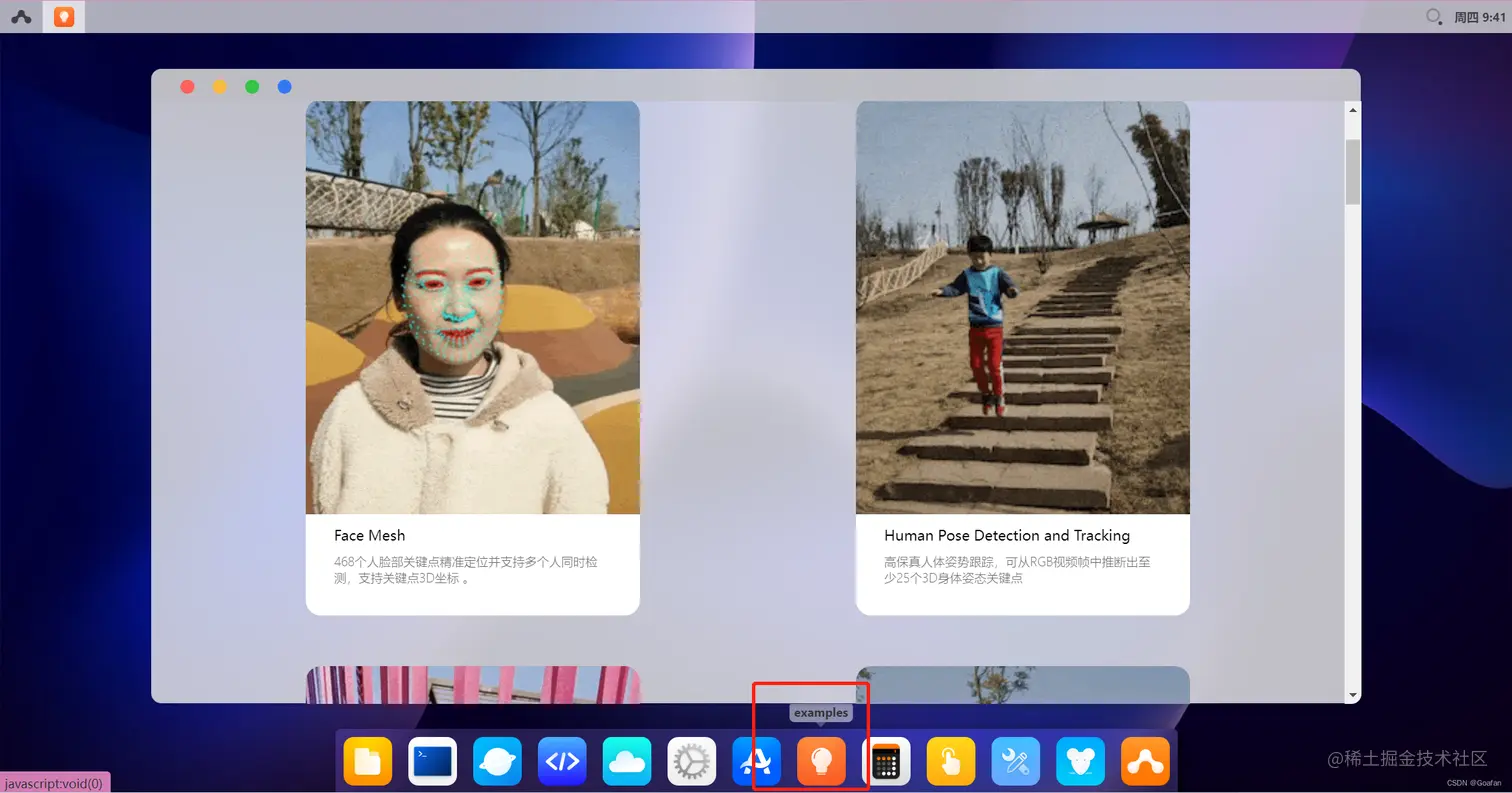Open the partially visible bottom-right card

pos(1023,685)
